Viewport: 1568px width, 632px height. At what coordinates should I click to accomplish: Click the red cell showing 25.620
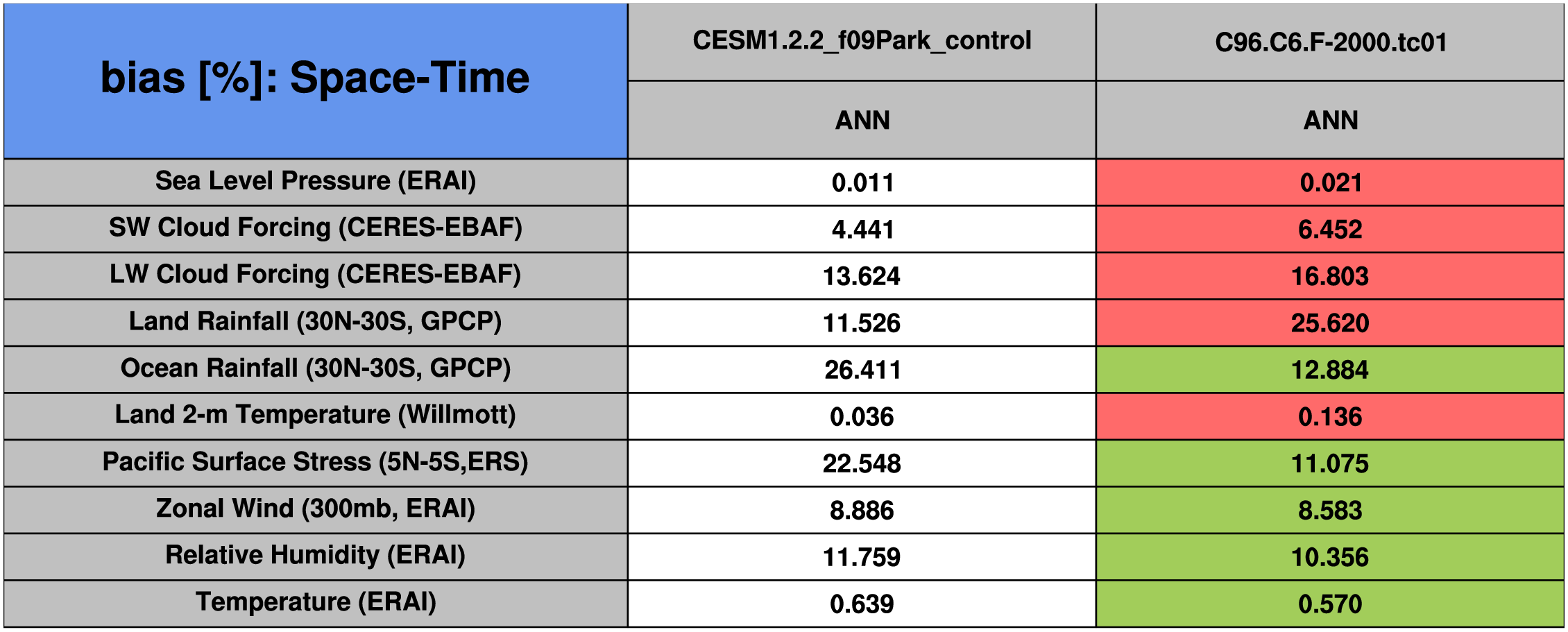click(x=1330, y=323)
